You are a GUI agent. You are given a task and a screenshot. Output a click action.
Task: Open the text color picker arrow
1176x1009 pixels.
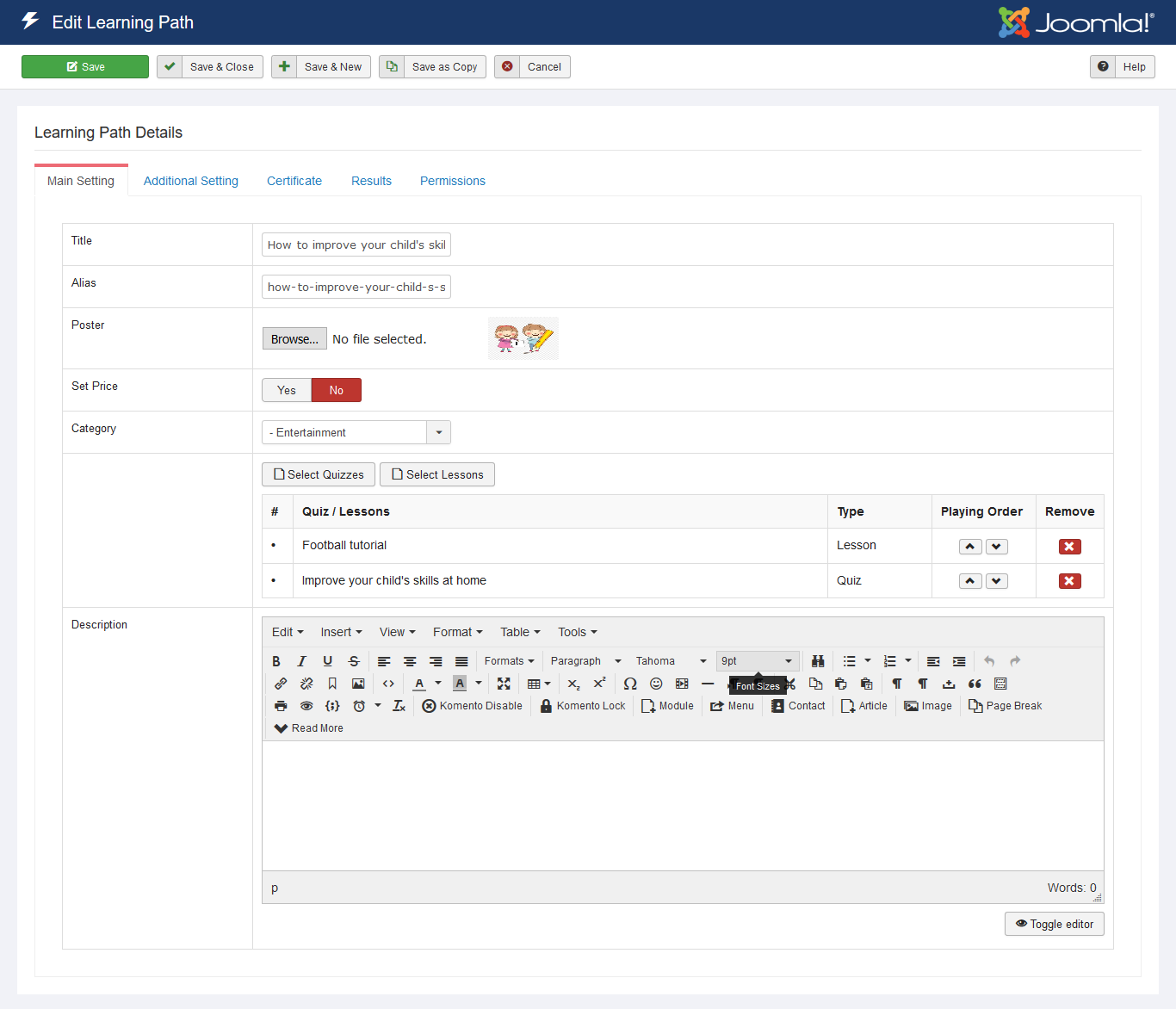[x=438, y=684]
